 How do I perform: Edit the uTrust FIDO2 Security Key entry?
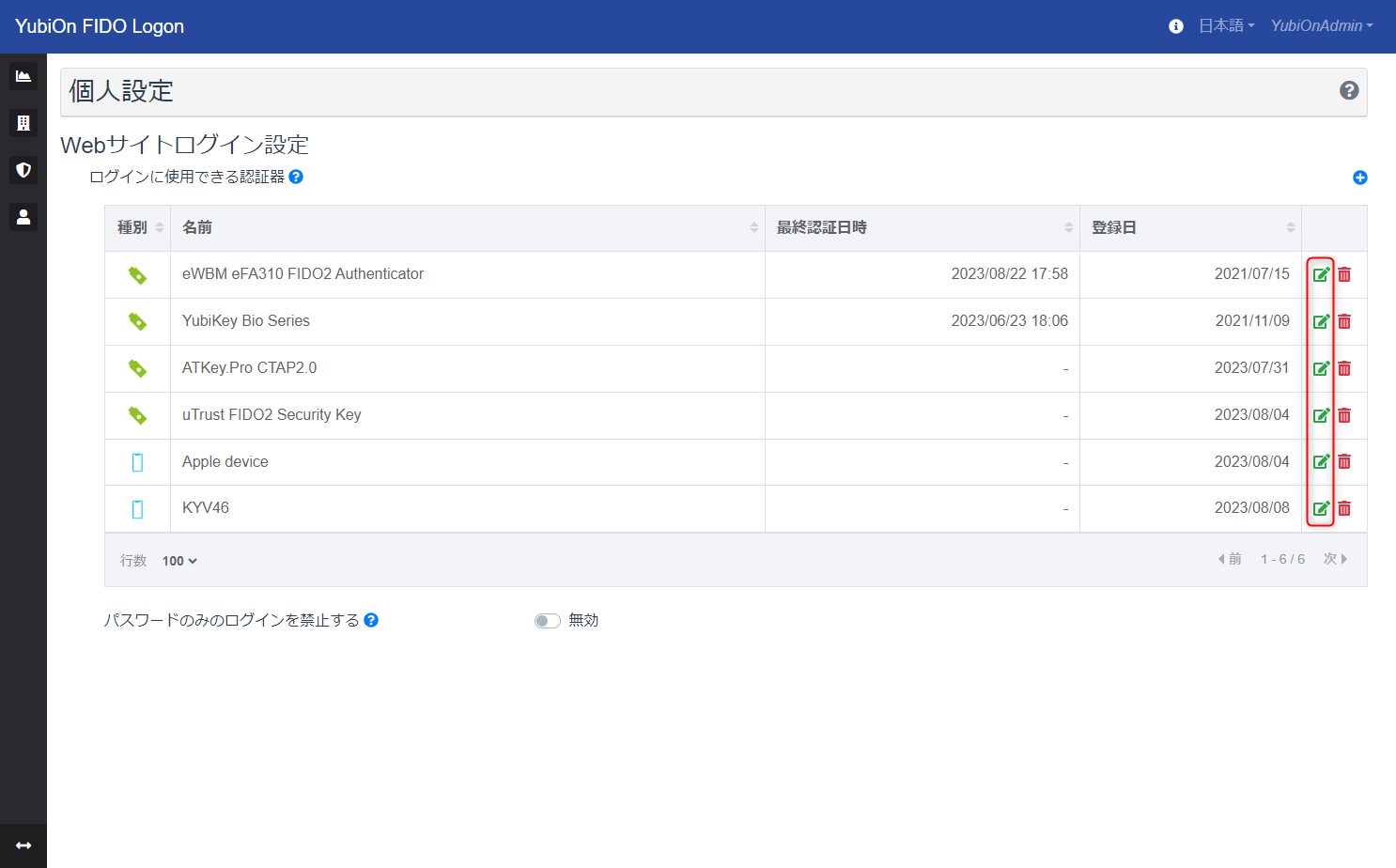1321,415
